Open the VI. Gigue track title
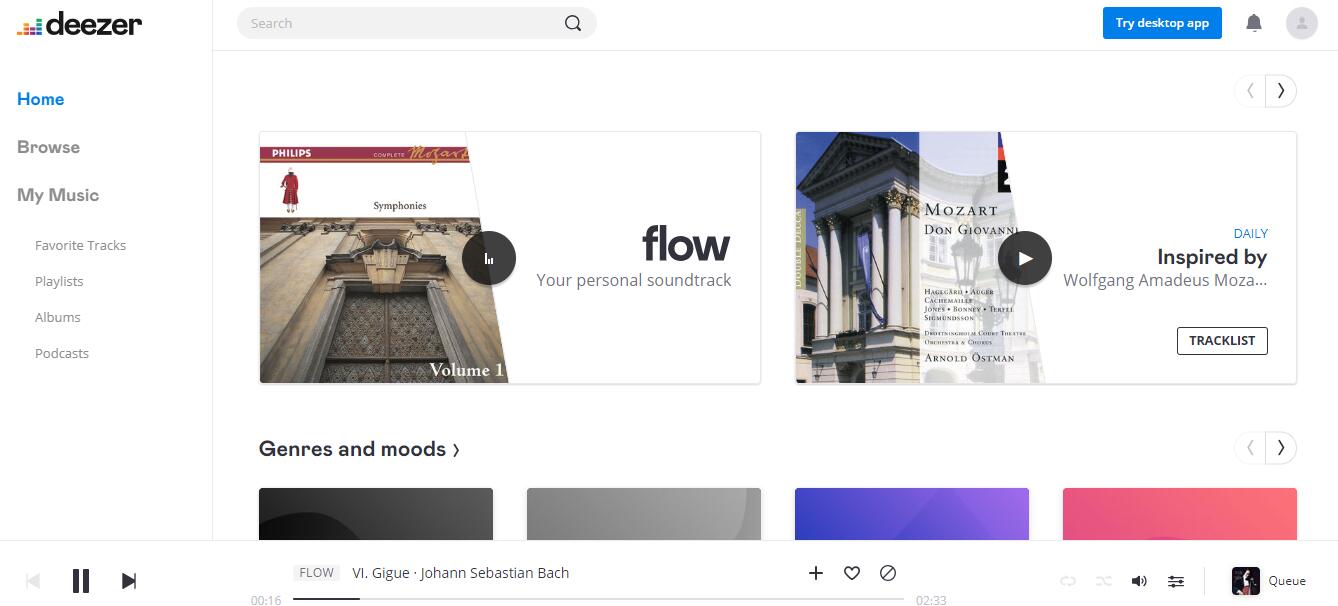The width and height of the screenshot is (1338, 606). (x=380, y=573)
